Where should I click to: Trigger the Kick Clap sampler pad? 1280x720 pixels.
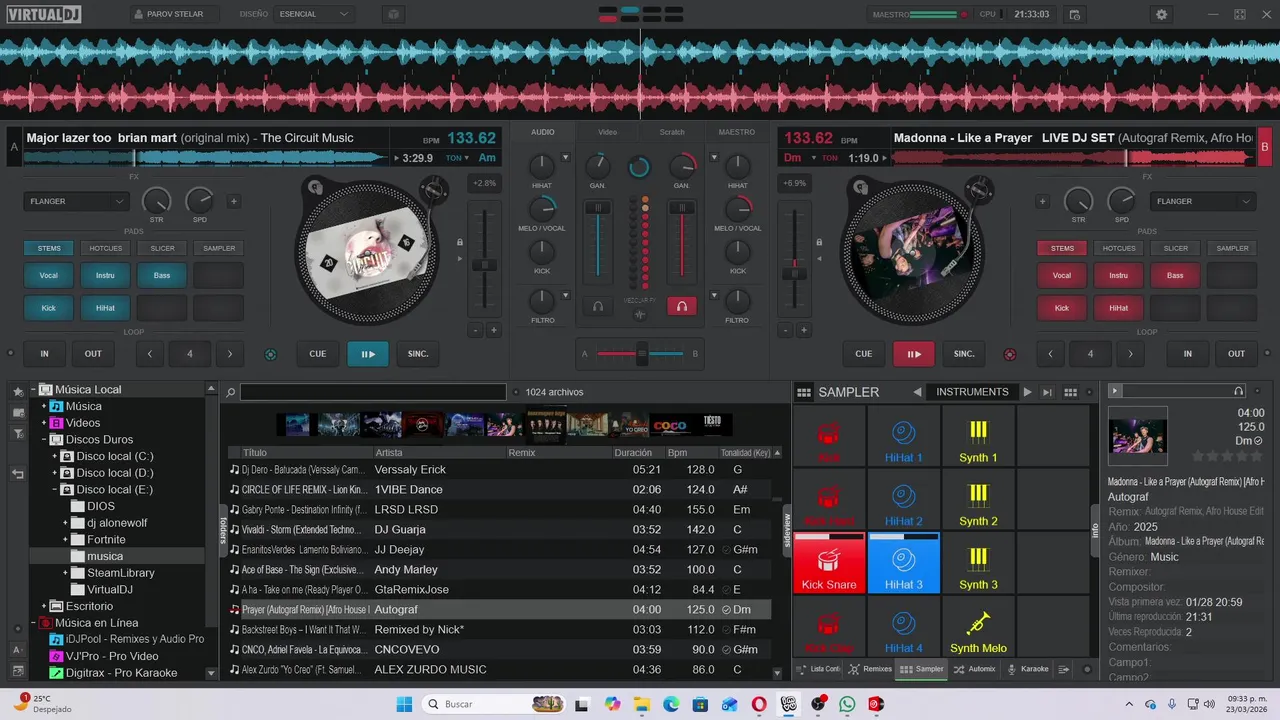coord(829,627)
